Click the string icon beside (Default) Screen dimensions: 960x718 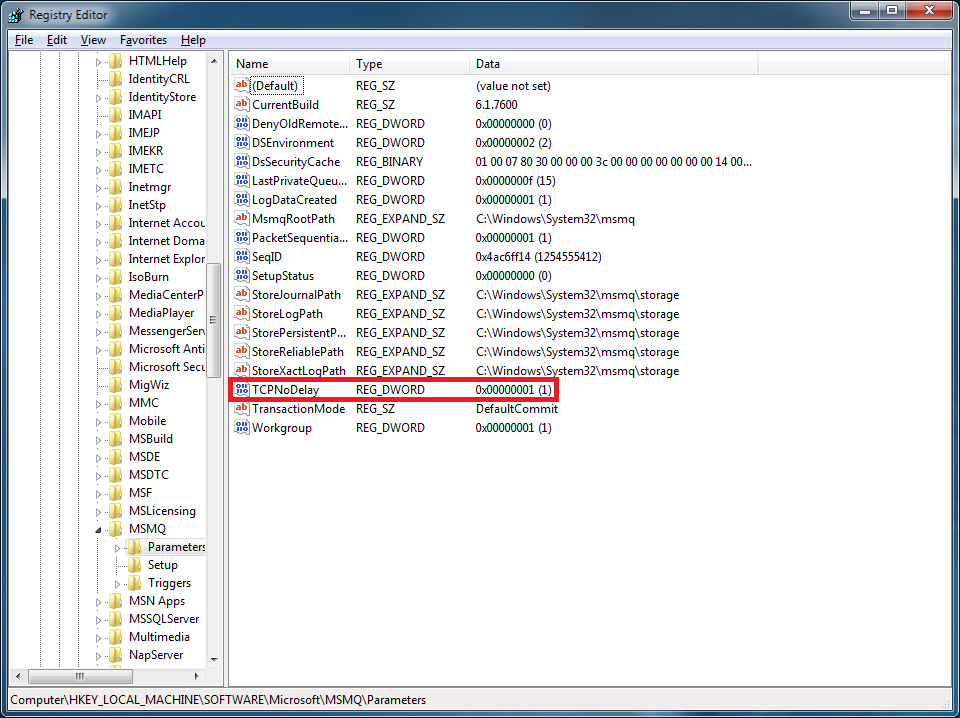242,86
